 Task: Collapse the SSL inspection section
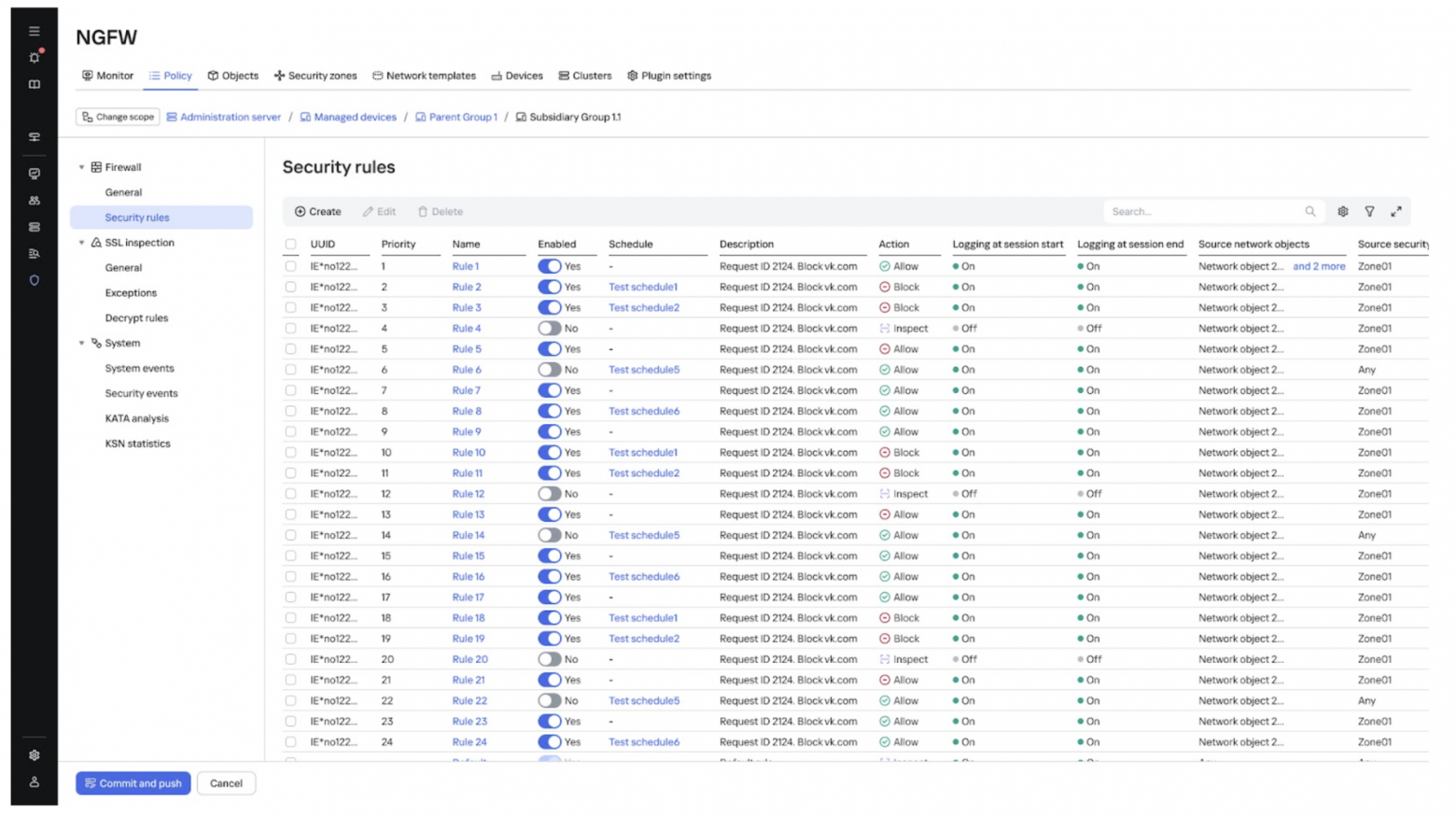click(81, 243)
